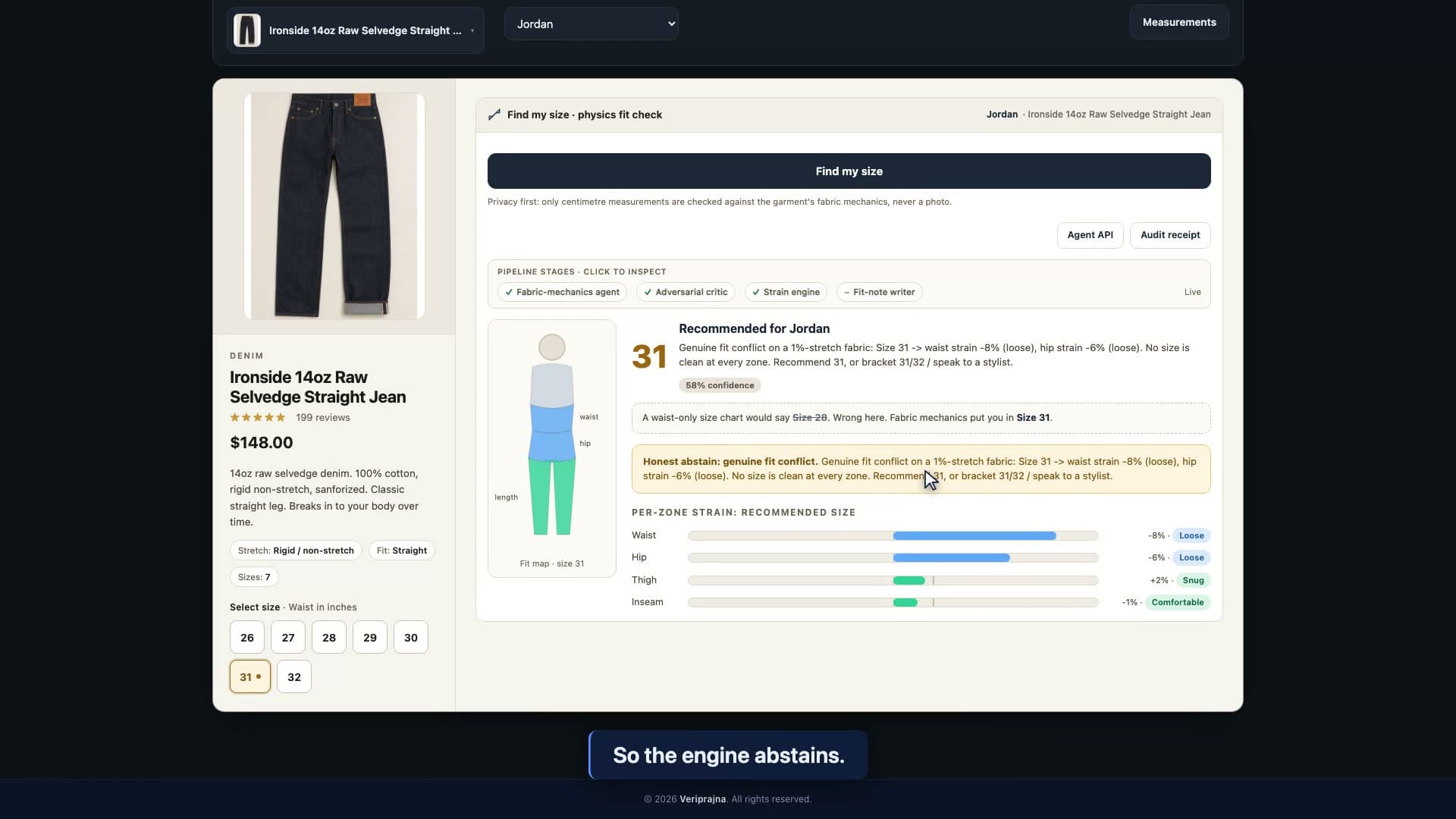Click the 'Fit map · size 31' caption
This screenshot has width=1456, height=819.
point(552,564)
